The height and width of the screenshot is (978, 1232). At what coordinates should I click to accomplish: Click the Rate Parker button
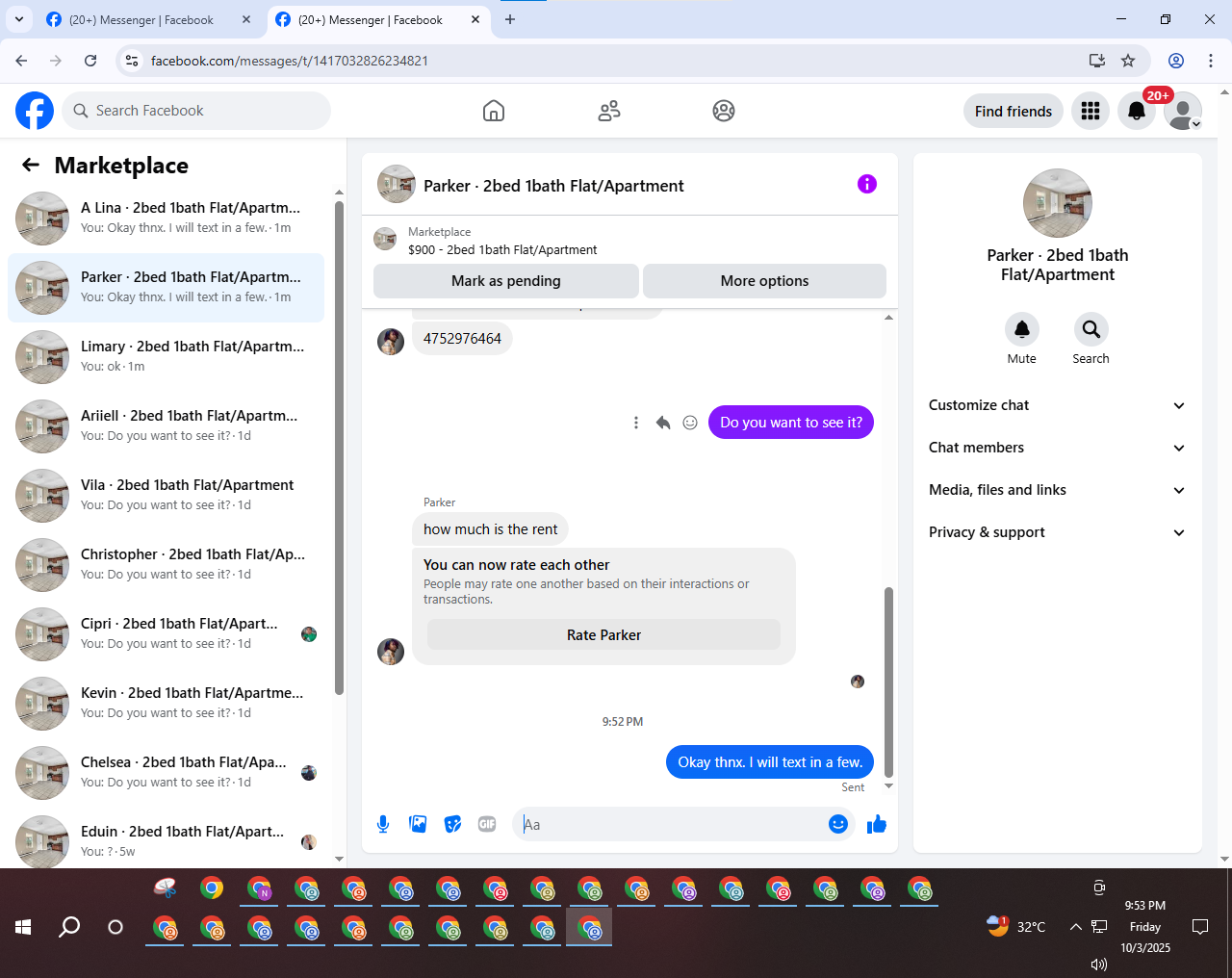click(603, 635)
